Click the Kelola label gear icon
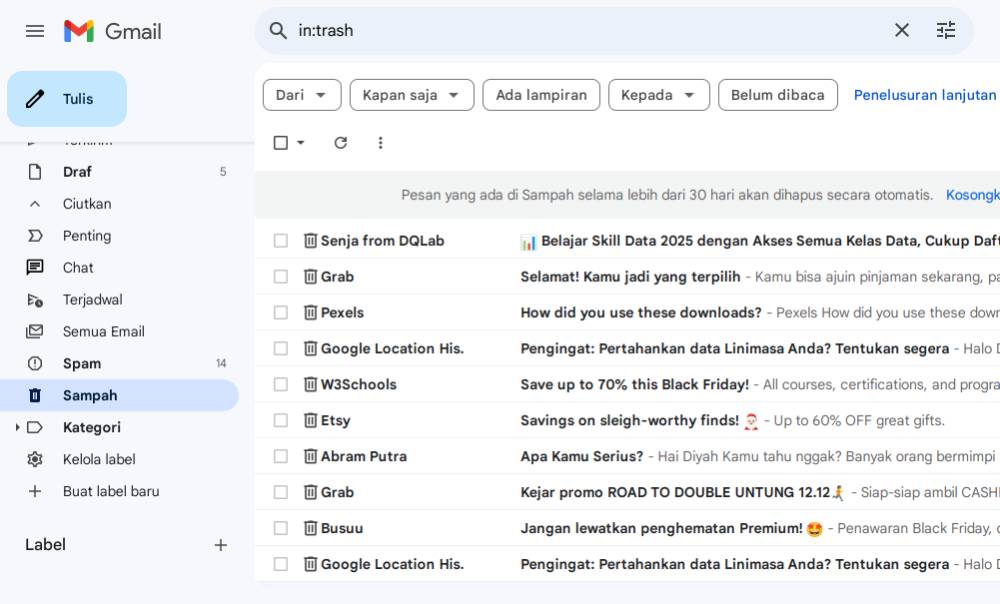 (x=35, y=459)
